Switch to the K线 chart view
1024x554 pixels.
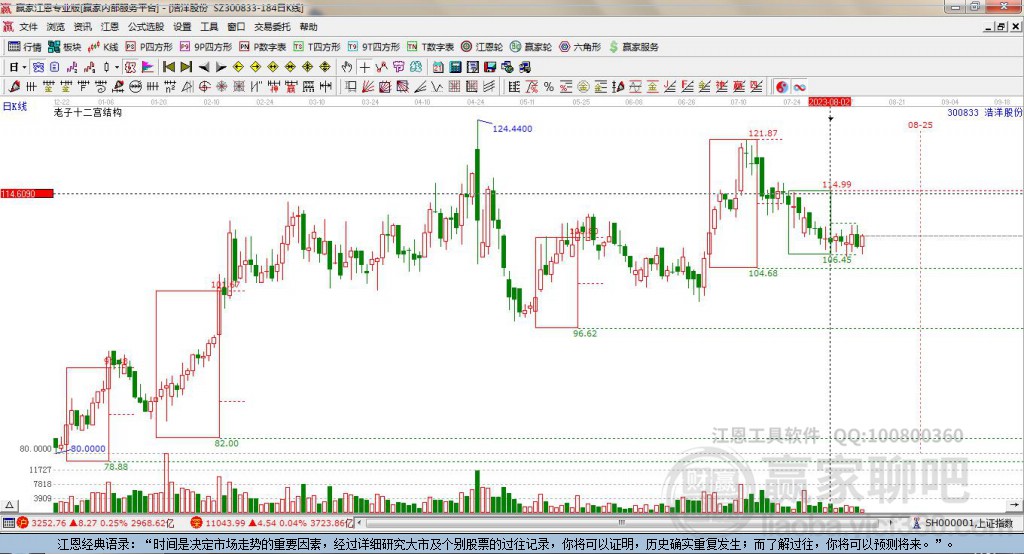(x=103, y=47)
